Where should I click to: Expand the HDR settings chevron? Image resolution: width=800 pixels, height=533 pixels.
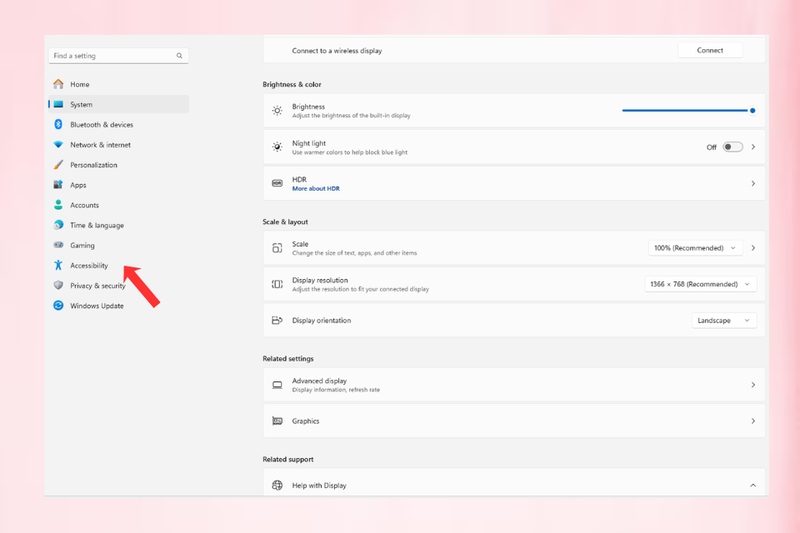[x=753, y=183]
